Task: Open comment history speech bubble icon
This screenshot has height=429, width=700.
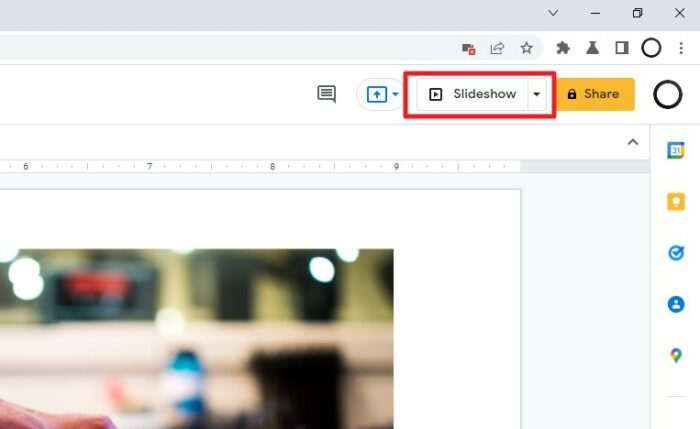Action: tap(326, 94)
